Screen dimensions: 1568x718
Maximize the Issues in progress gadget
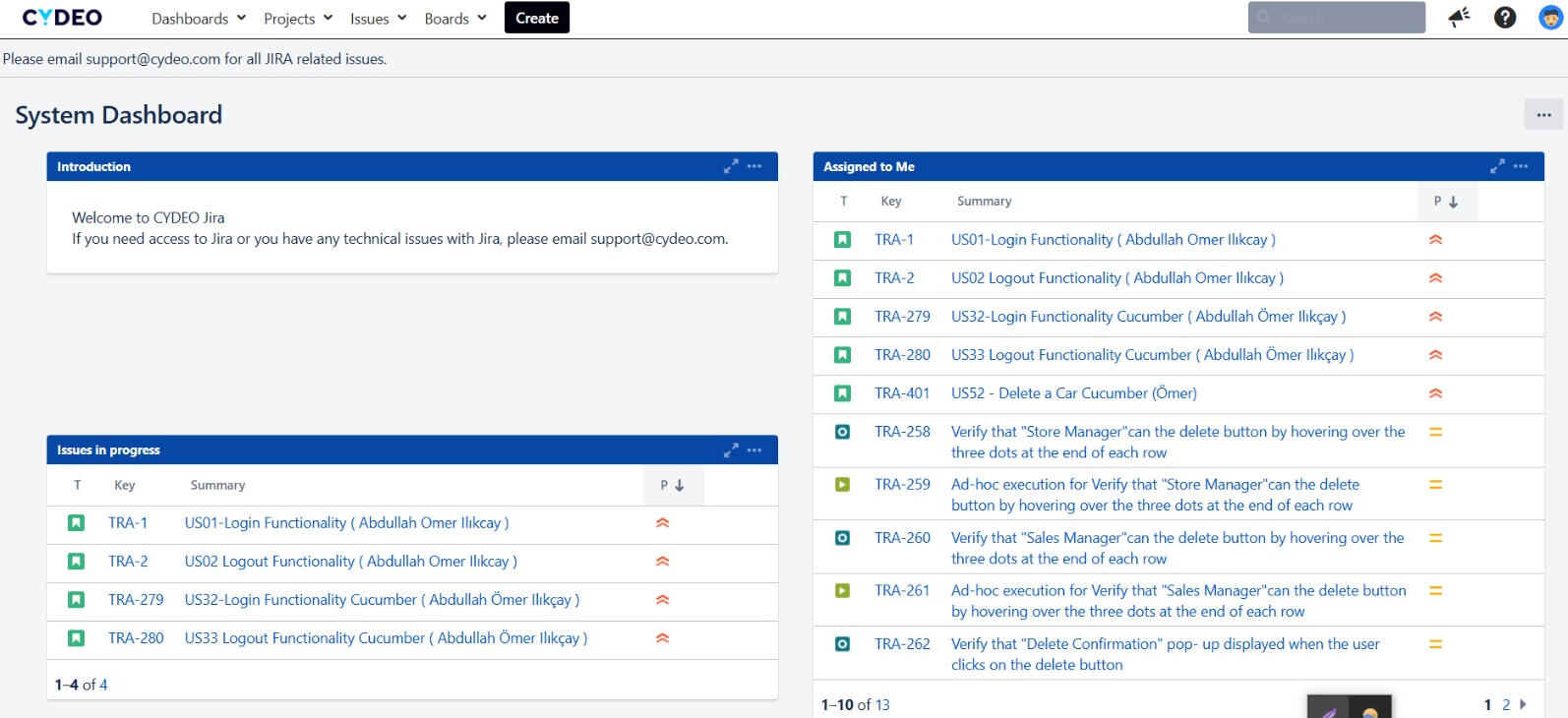click(x=731, y=449)
